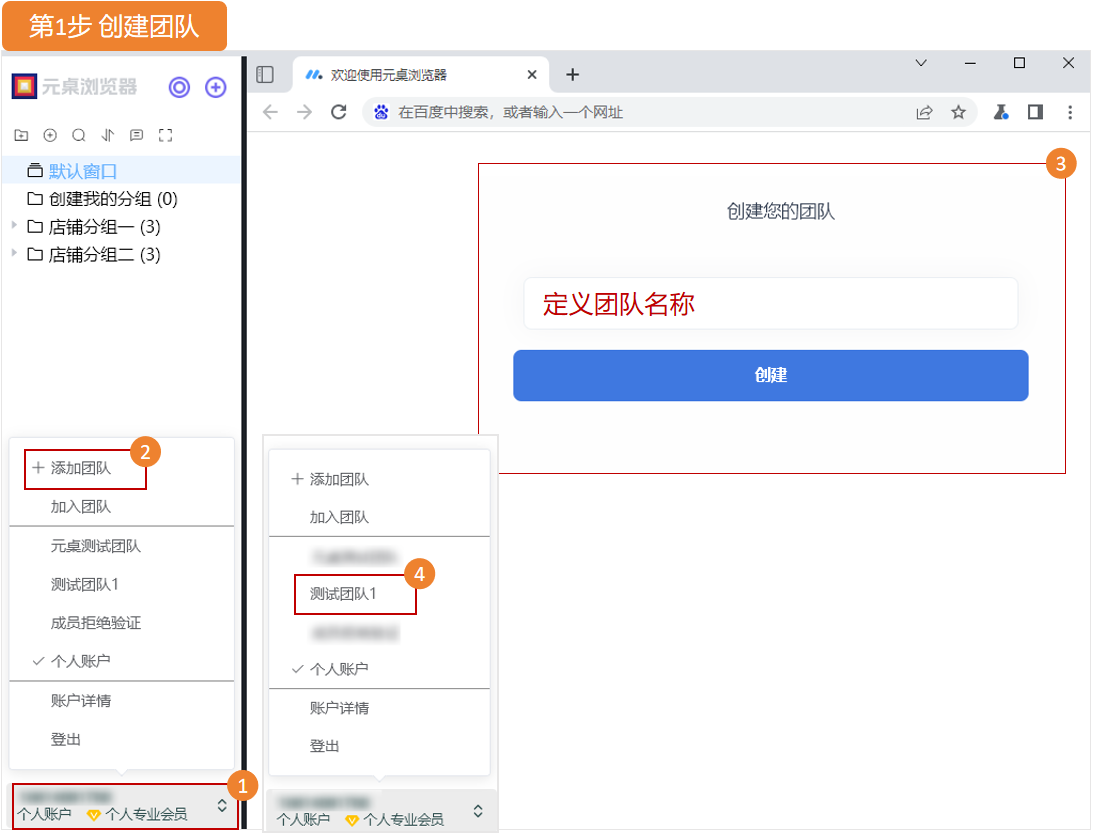Focus the 定义团队名称 team name field

(770, 303)
